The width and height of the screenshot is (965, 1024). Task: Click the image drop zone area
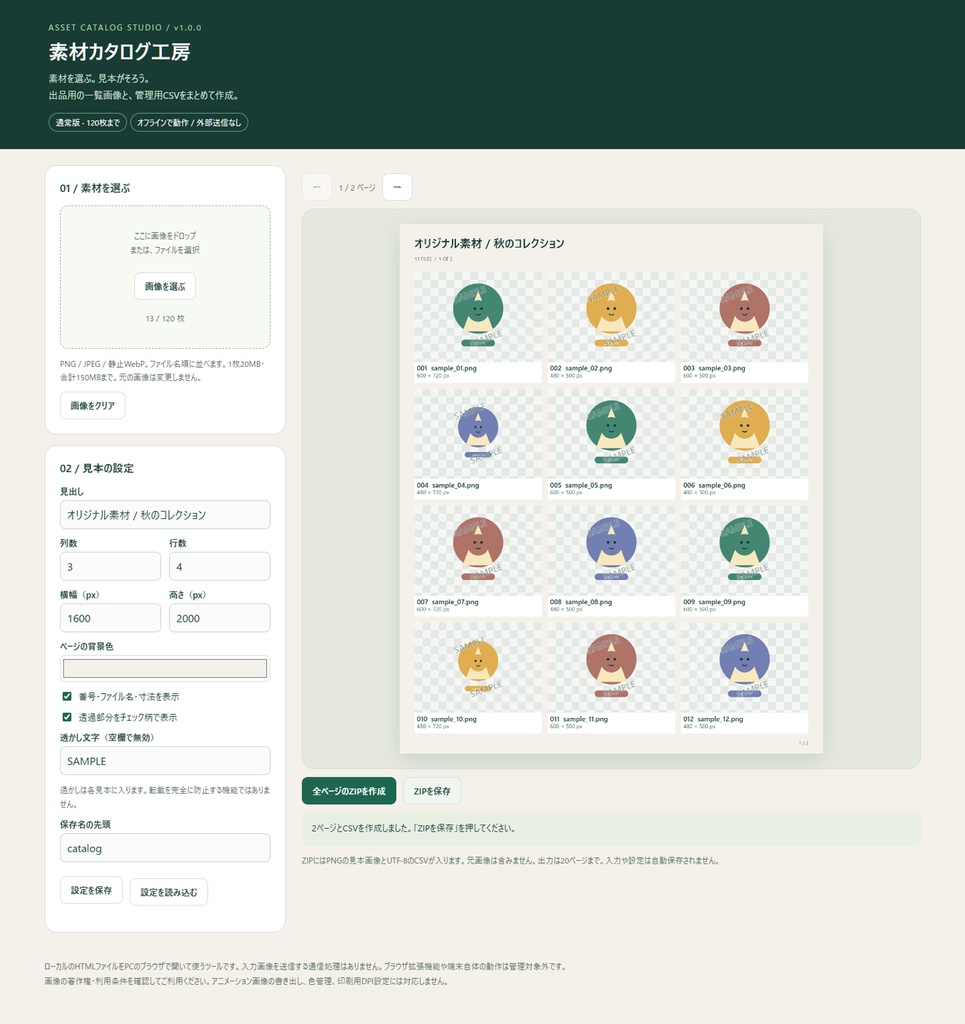(x=165, y=277)
